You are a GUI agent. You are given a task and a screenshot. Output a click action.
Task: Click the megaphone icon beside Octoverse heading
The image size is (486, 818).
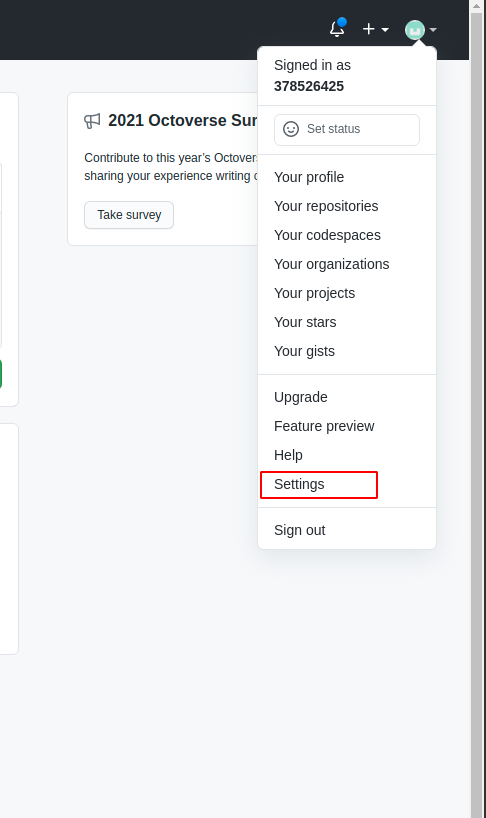click(x=92, y=121)
